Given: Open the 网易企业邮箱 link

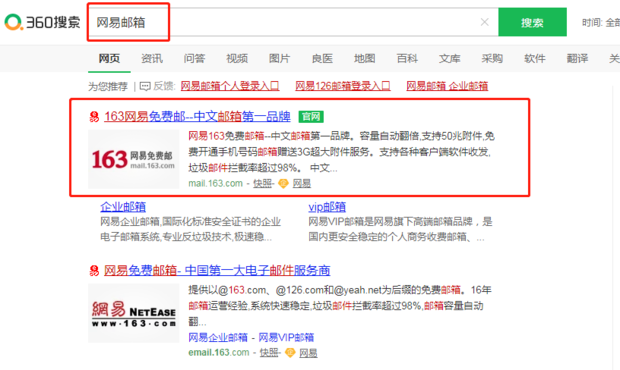Looking at the screenshot, I should pyautogui.click(x=218, y=337).
